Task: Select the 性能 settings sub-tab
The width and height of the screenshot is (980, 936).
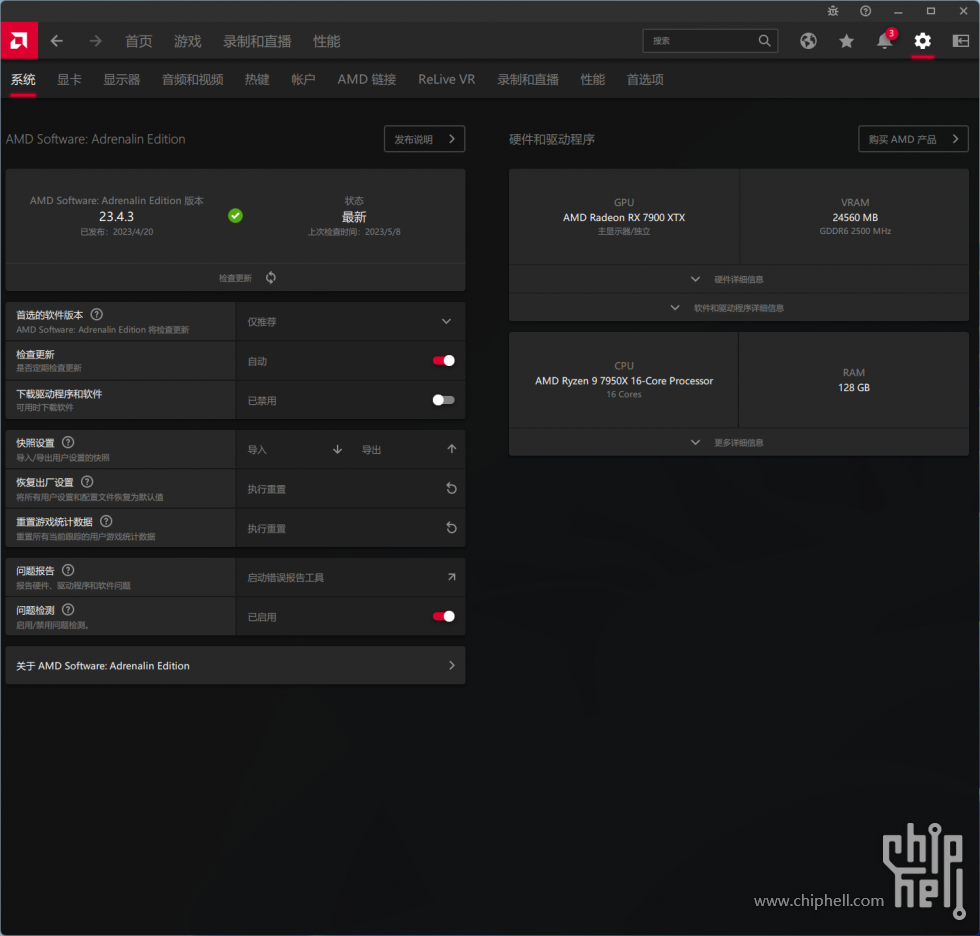Action: click(592, 79)
